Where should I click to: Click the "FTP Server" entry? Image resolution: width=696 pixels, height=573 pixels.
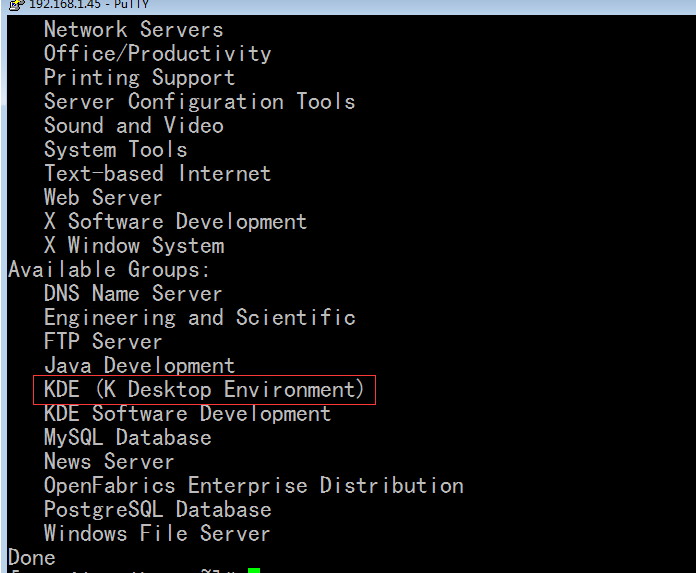pyautogui.click(x=103, y=342)
